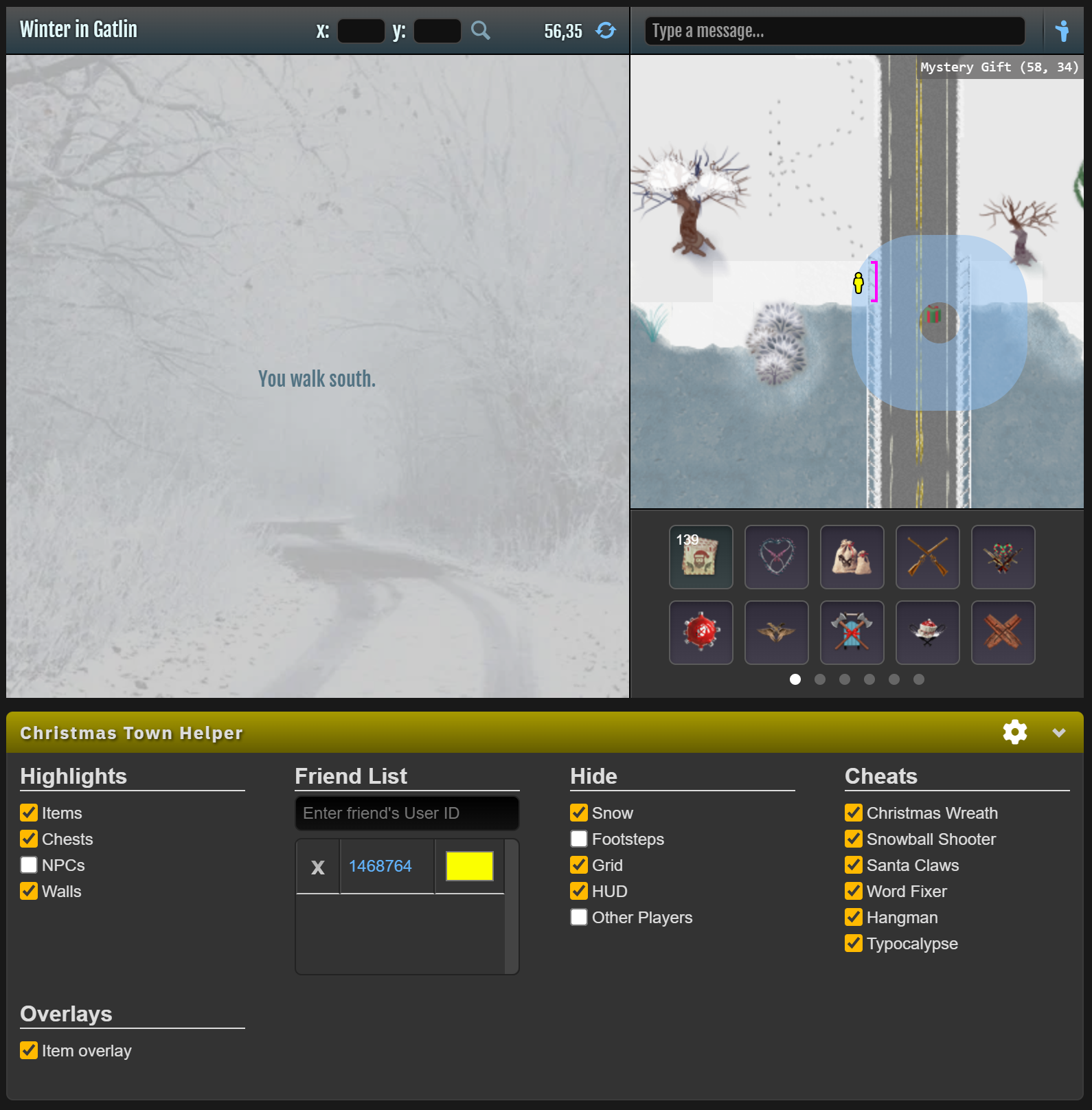The image size is (1092, 1110).
Task: Open the yellow friend color swatch
Action: click(x=470, y=866)
